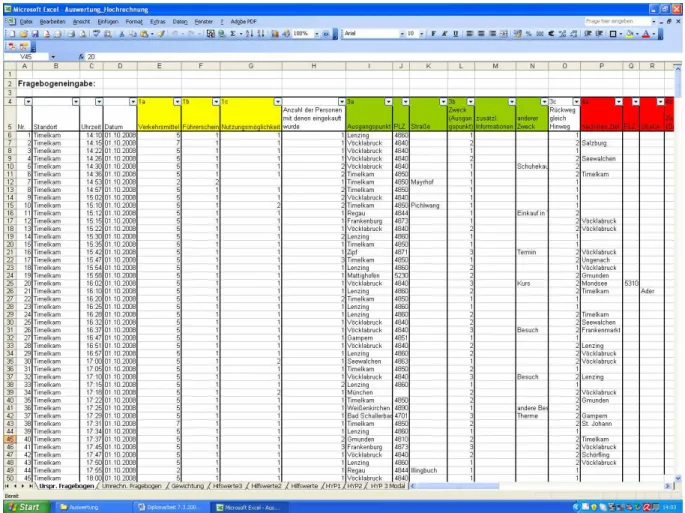Click the Excel Help question-mark icon
Screen dimensions: 685x513
pyautogui.click(x=325, y=34)
